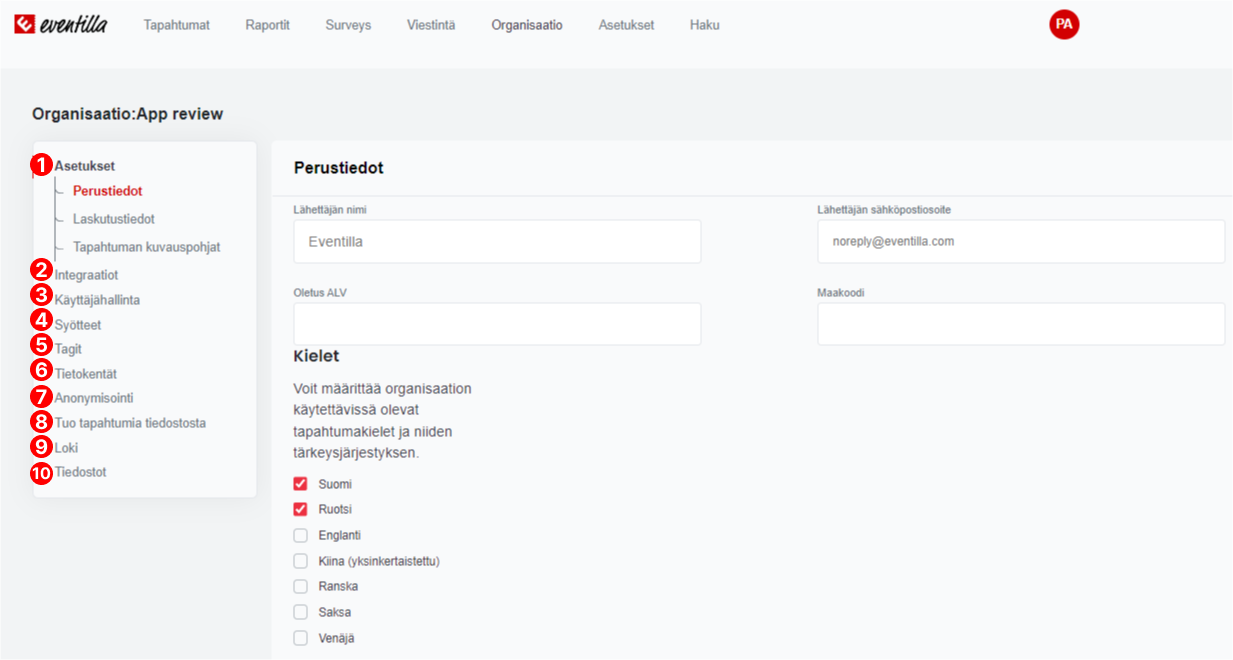Enable the Ranska language checkbox
The image size is (1233, 660).
pos(300,586)
